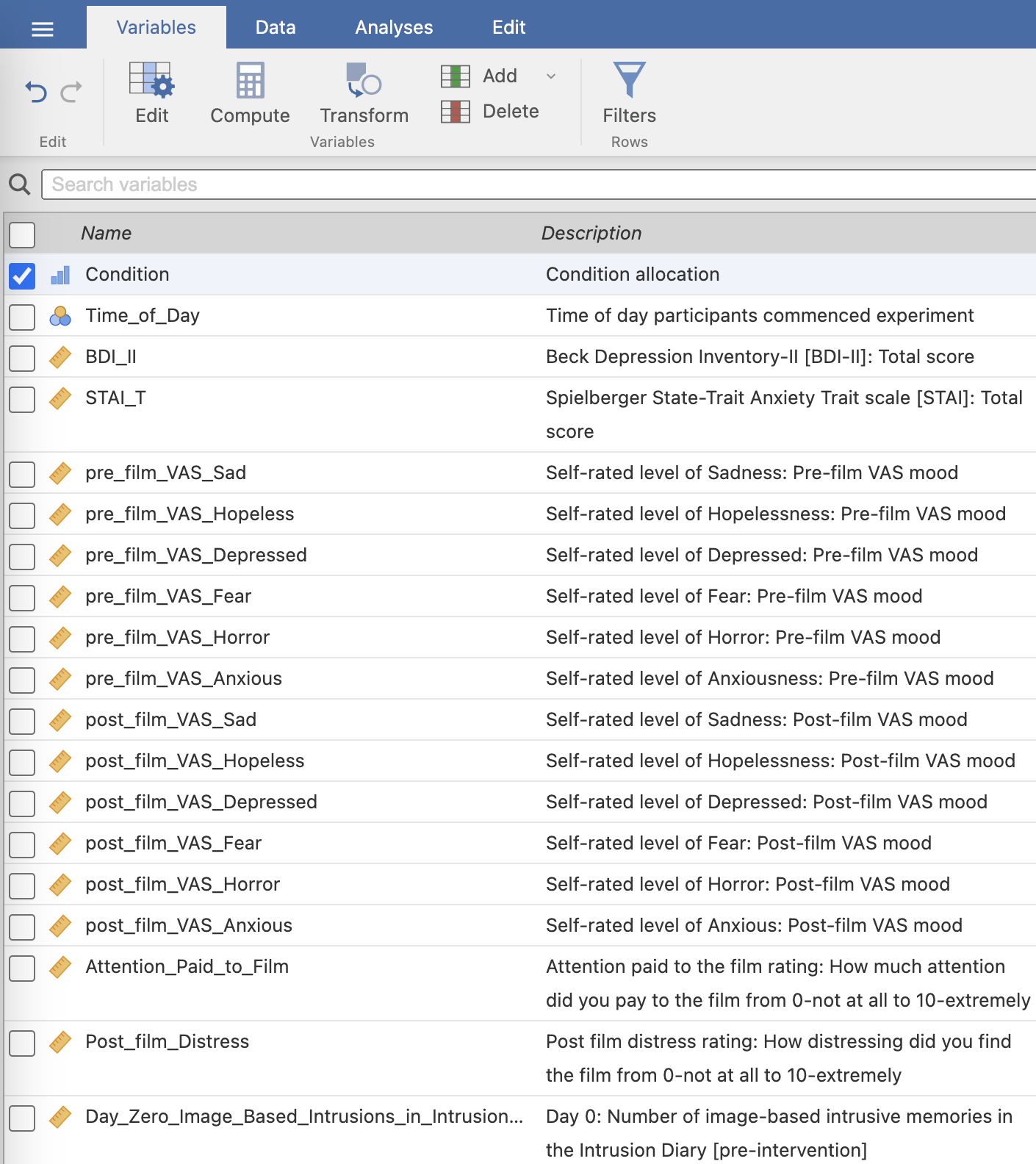Click the ruler icon beside post_film_VAS_Sad
This screenshot has width=1036, height=1164.
coord(60,720)
